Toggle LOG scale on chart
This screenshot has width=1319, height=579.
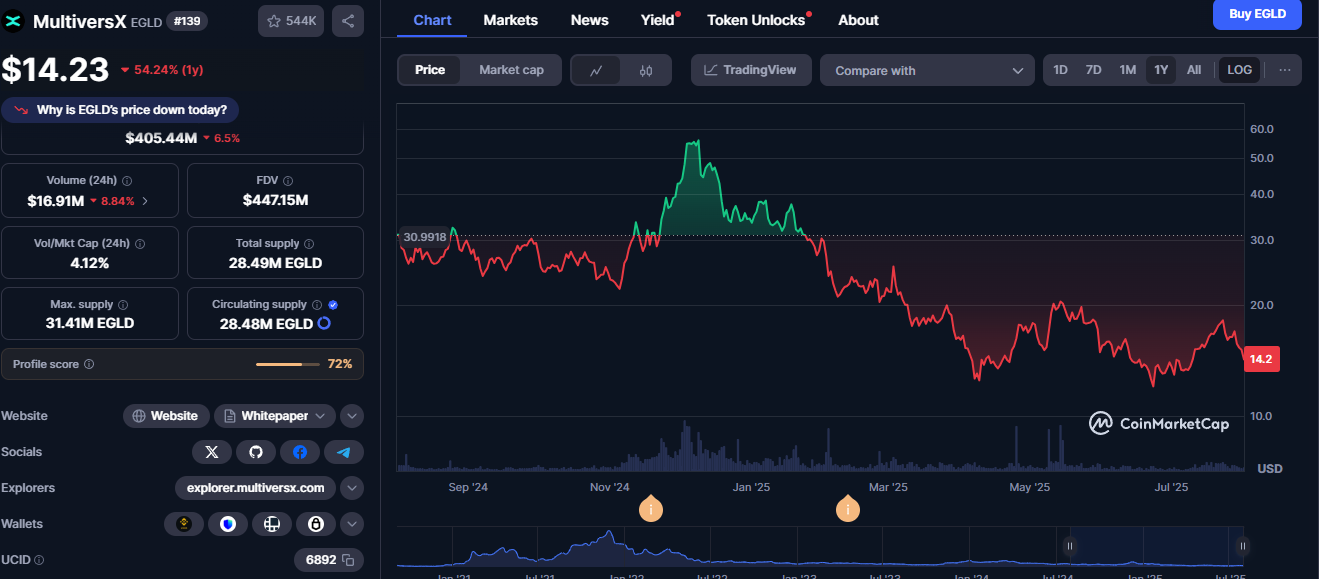[1239, 70]
